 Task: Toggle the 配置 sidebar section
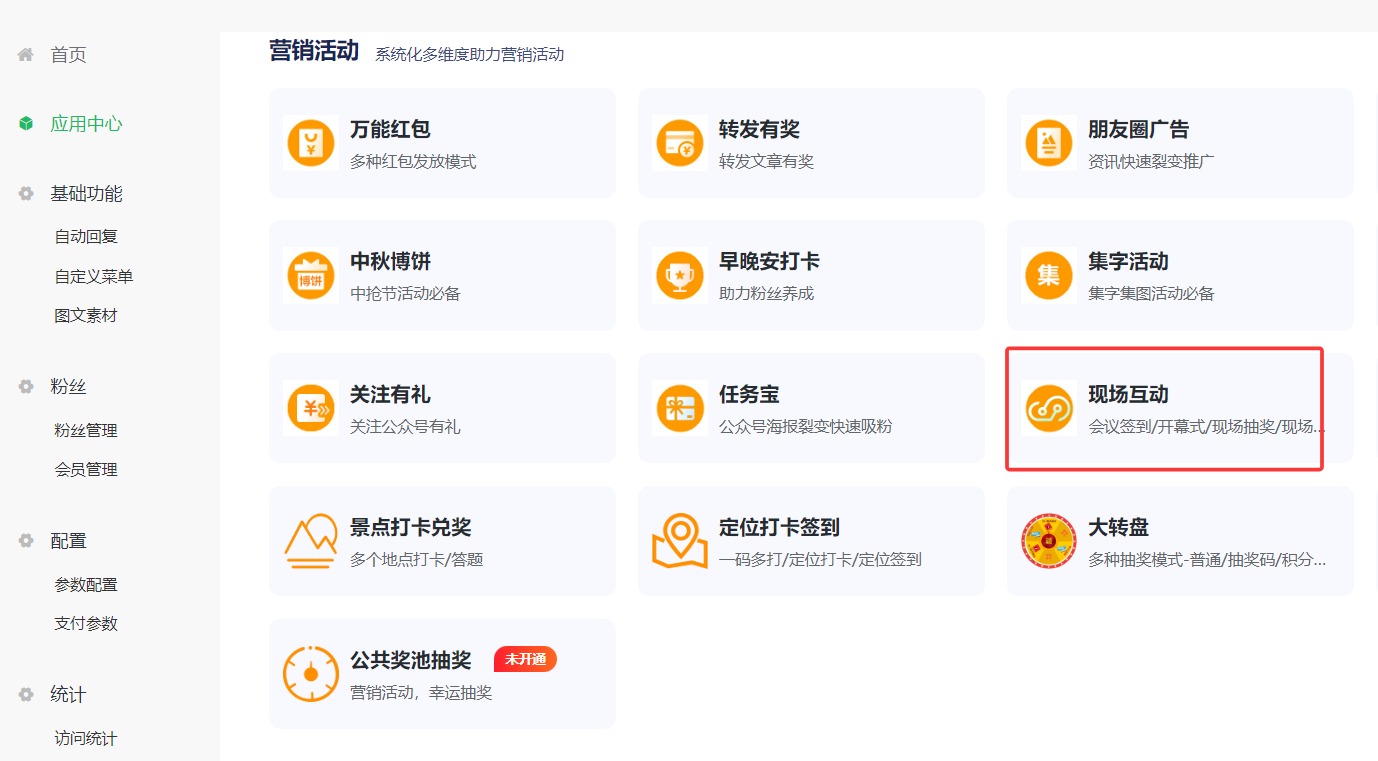click(x=68, y=541)
